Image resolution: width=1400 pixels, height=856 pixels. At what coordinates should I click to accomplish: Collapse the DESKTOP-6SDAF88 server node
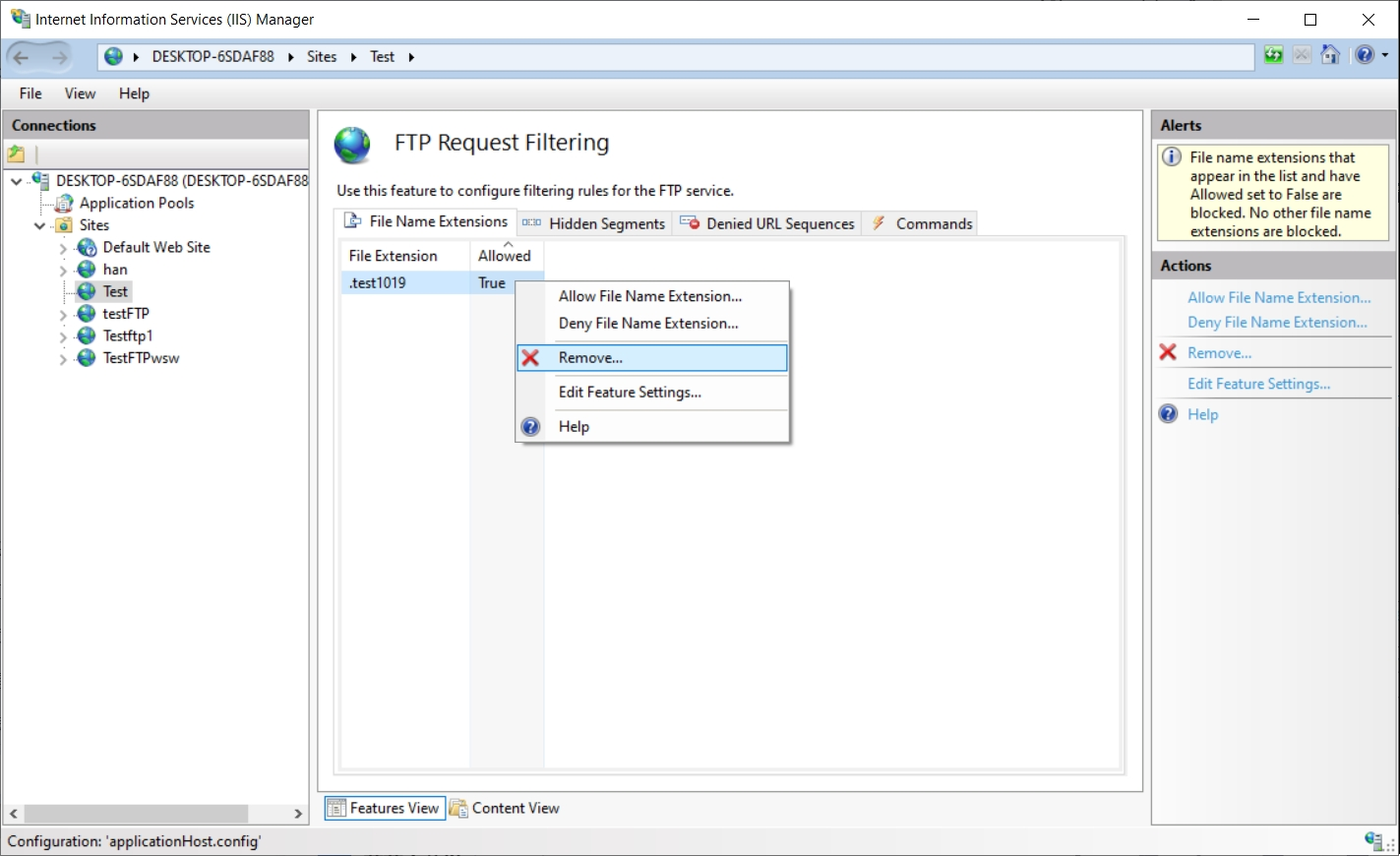tap(17, 181)
